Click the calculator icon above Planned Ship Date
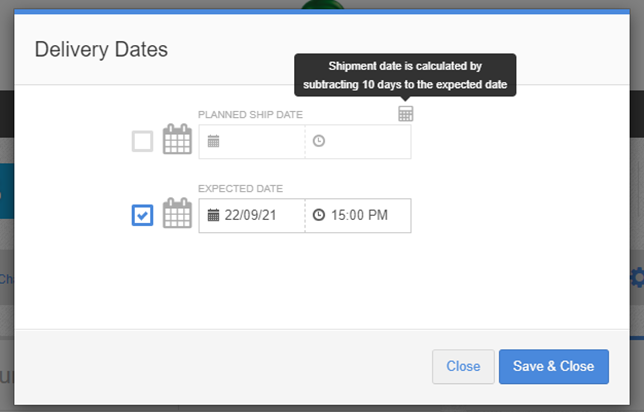Image resolution: width=644 pixels, height=412 pixels. [x=405, y=114]
